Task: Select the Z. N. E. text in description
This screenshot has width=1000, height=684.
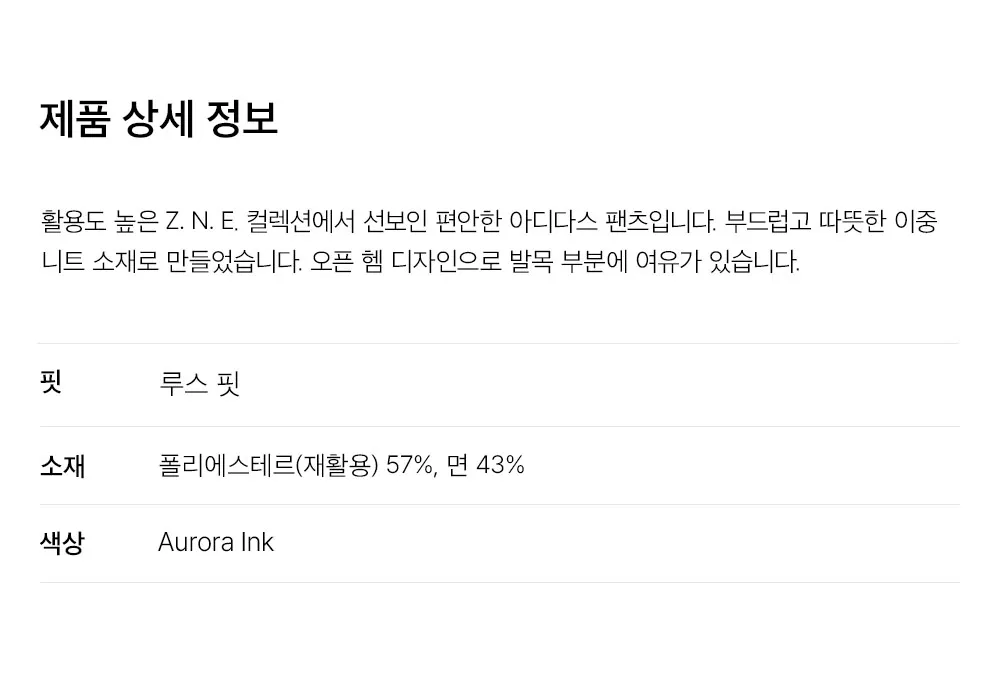Action: coord(202,221)
